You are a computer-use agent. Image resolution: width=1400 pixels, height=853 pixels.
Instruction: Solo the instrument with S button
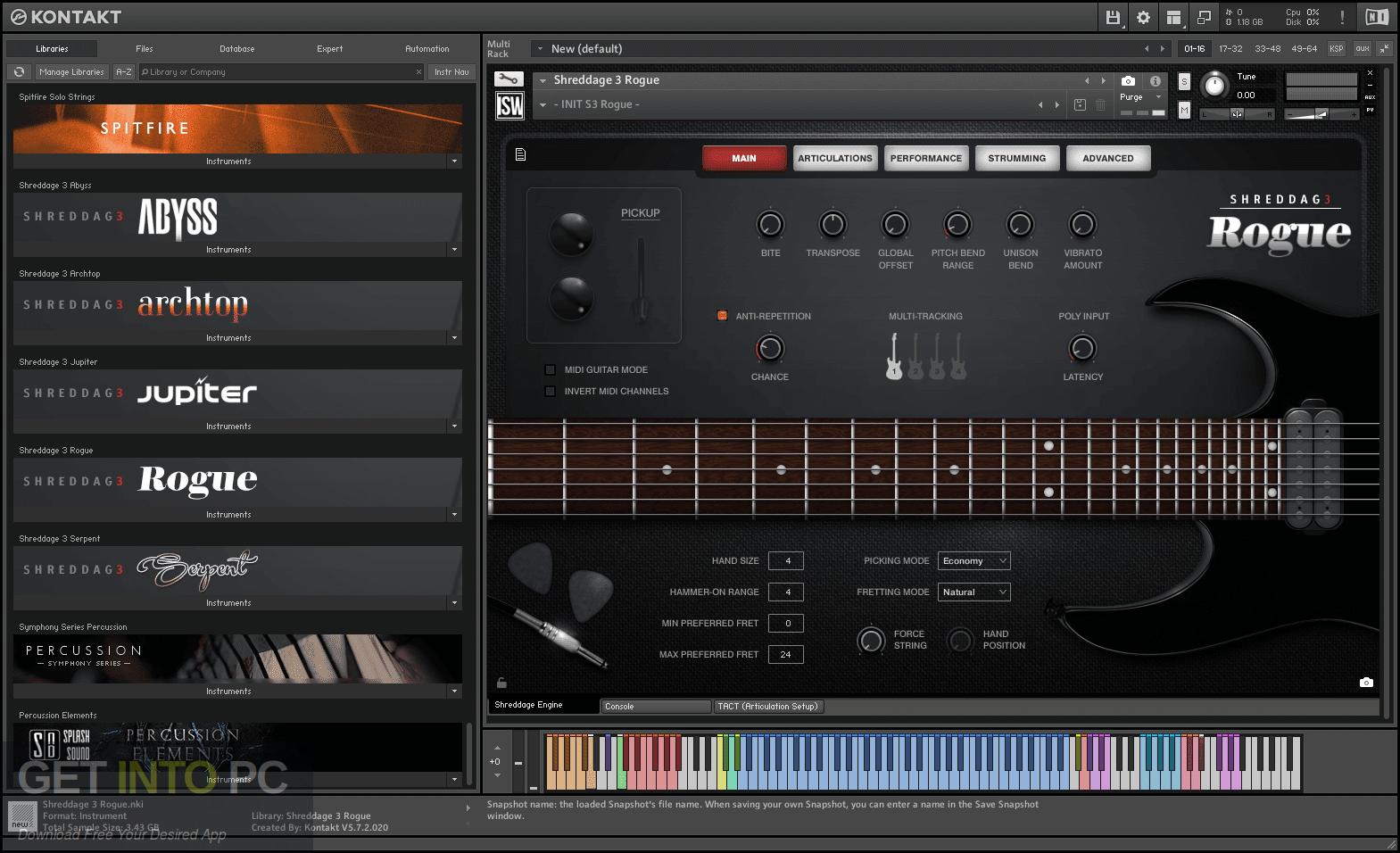click(x=1184, y=81)
